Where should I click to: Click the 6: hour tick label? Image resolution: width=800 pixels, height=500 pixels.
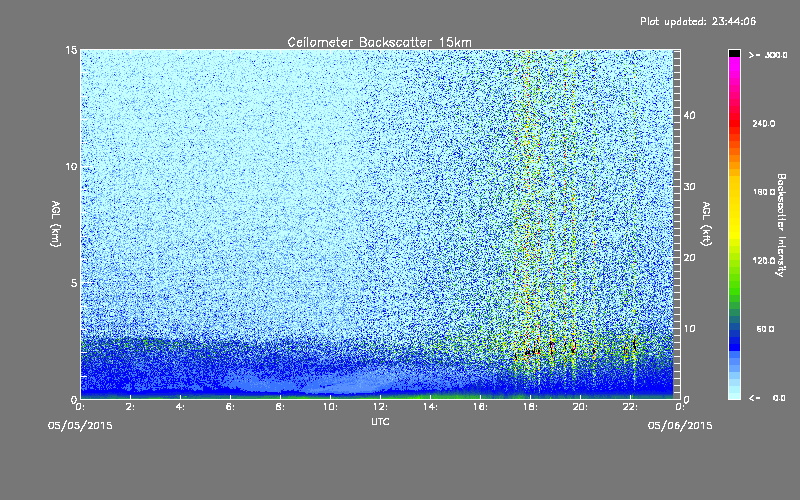(231, 407)
